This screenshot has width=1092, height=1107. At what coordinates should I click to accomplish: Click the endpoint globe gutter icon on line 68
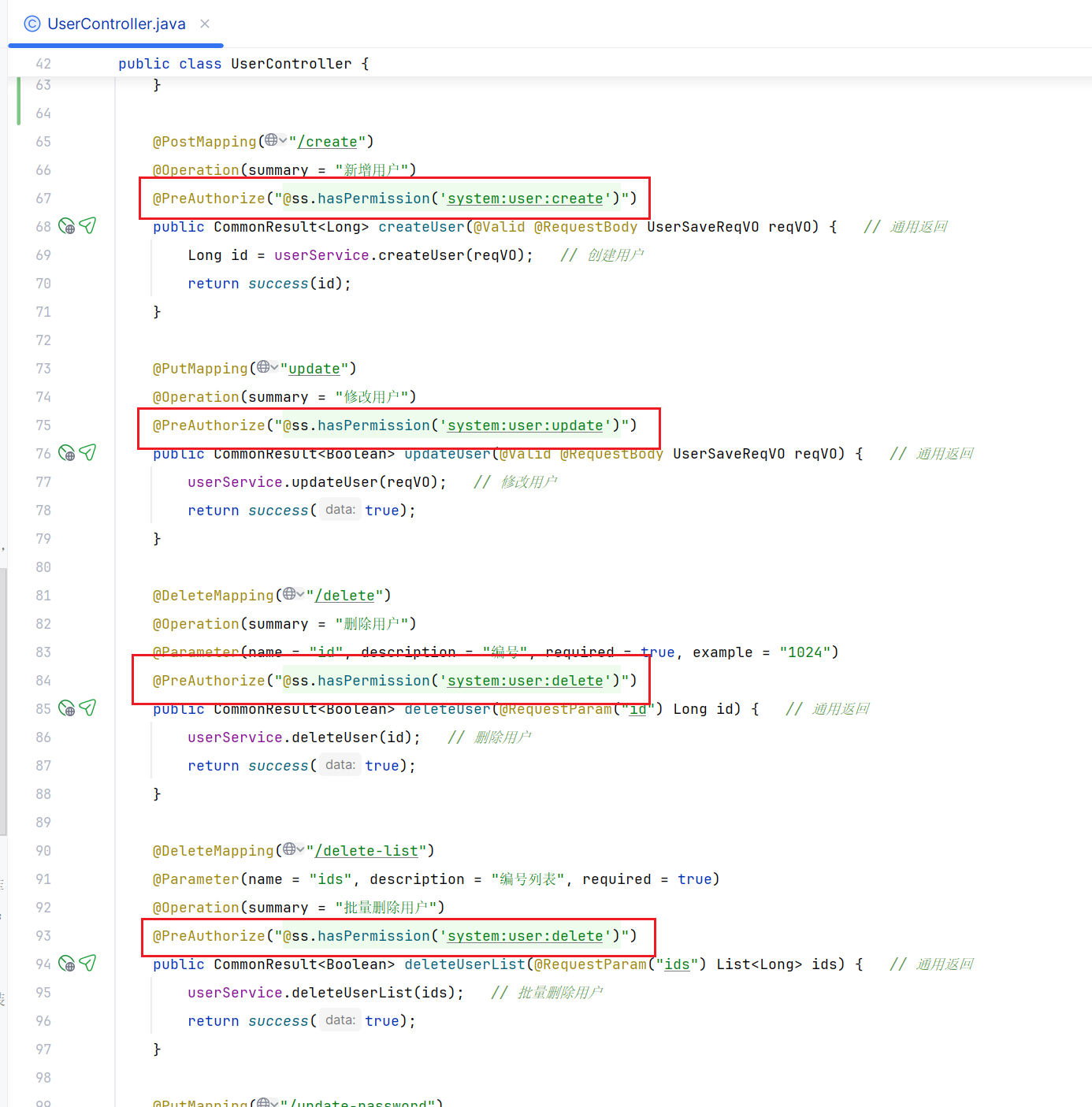tap(67, 227)
